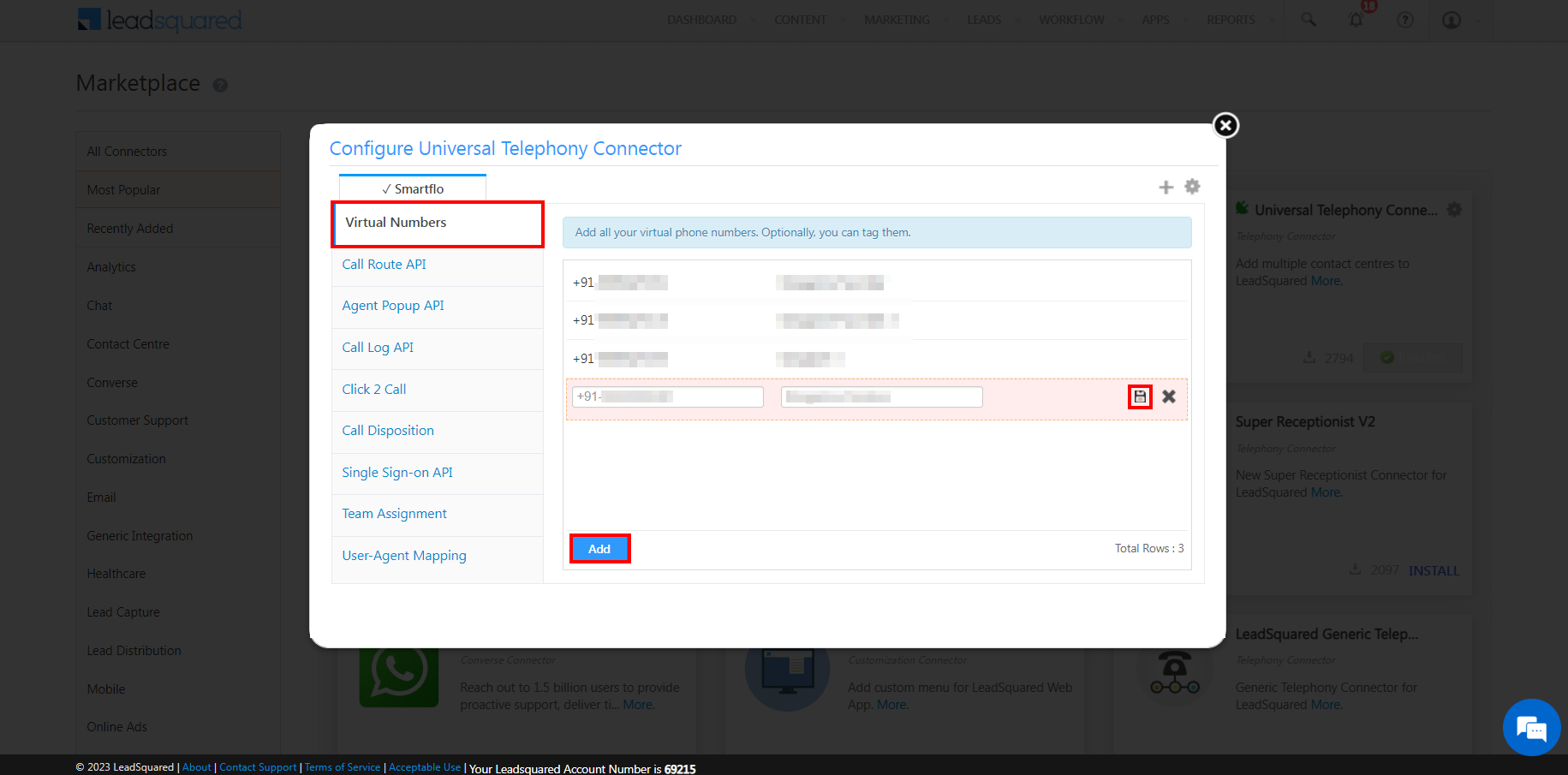Open the Call Log API section

pos(438,348)
